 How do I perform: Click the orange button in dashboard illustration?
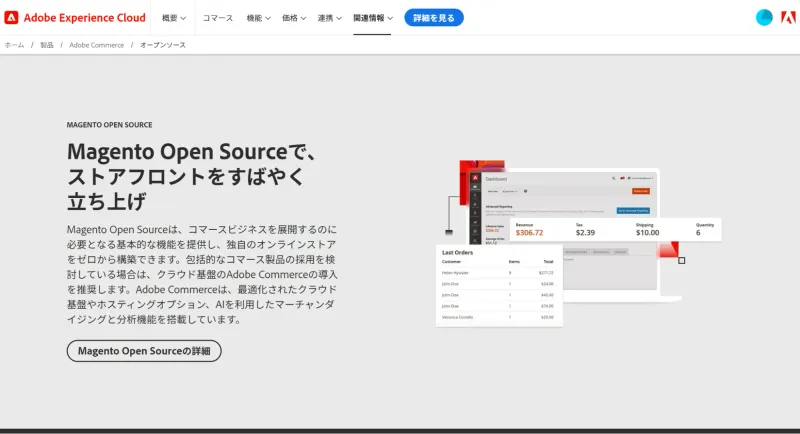point(641,191)
